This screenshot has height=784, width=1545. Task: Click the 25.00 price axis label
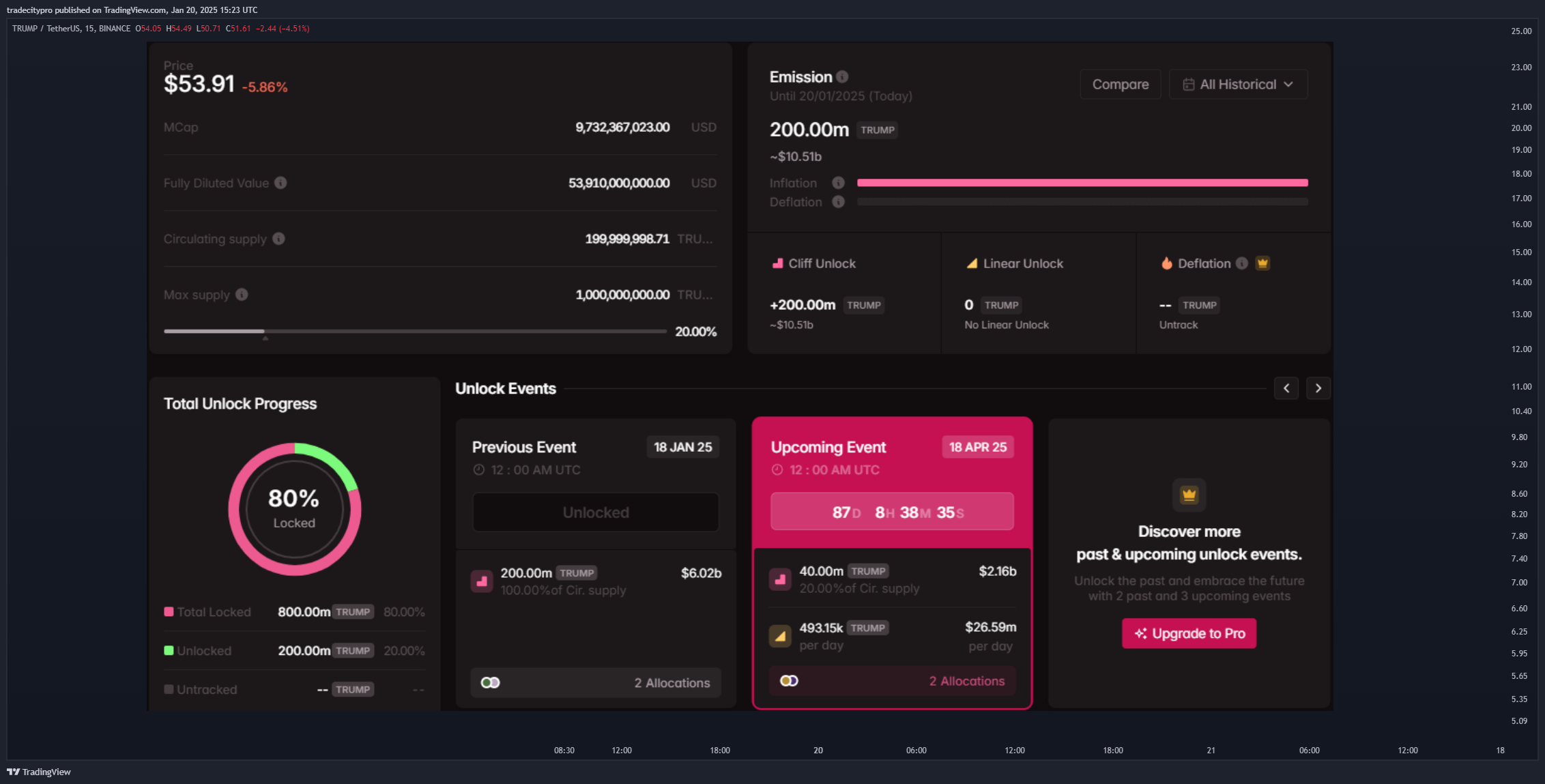(1521, 31)
